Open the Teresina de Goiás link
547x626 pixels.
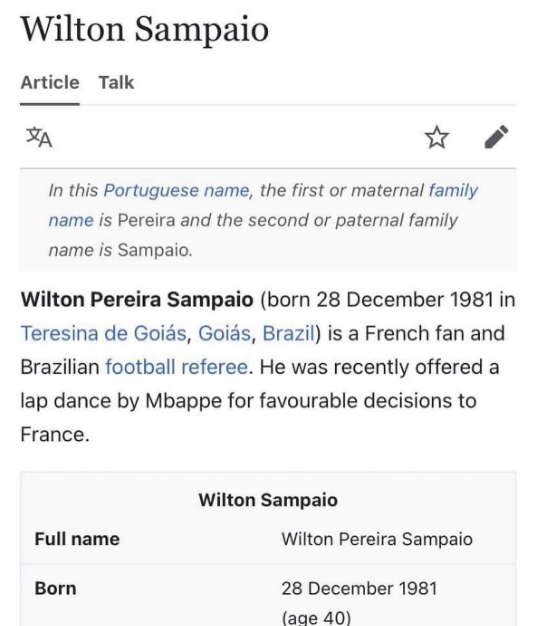(103, 333)
